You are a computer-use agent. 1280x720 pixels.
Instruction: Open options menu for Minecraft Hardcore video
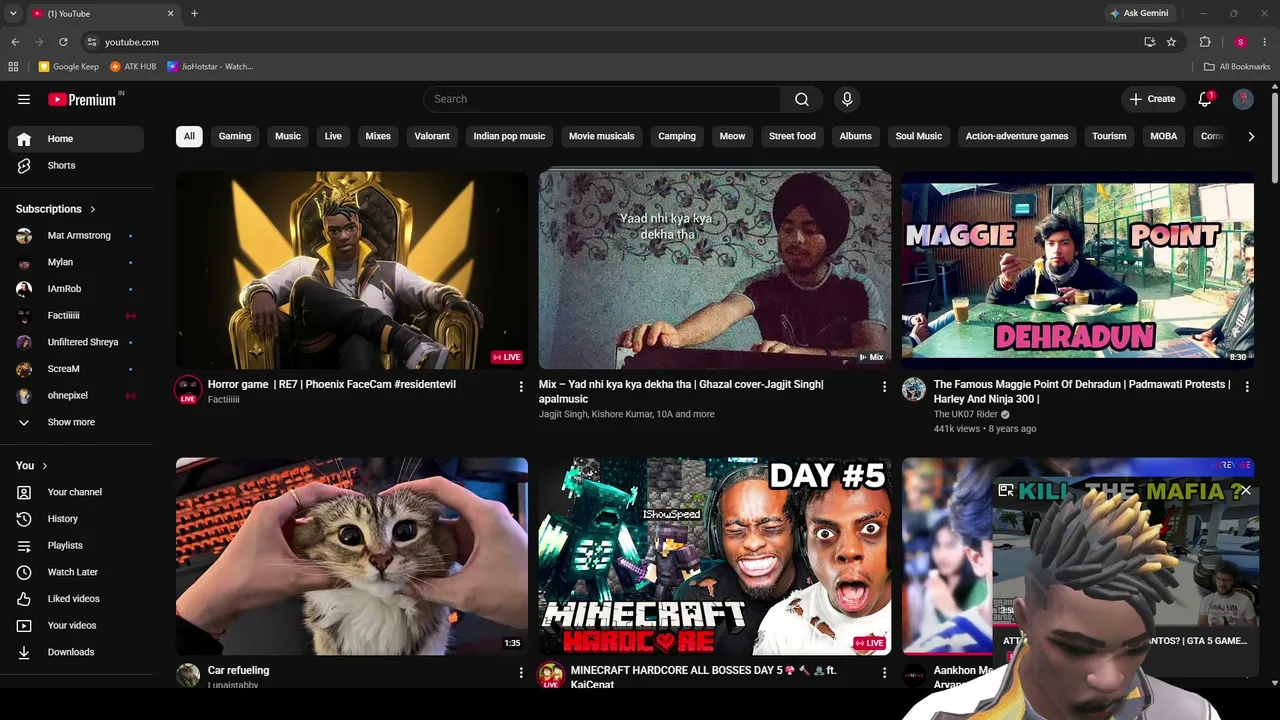tap(884, 673)
